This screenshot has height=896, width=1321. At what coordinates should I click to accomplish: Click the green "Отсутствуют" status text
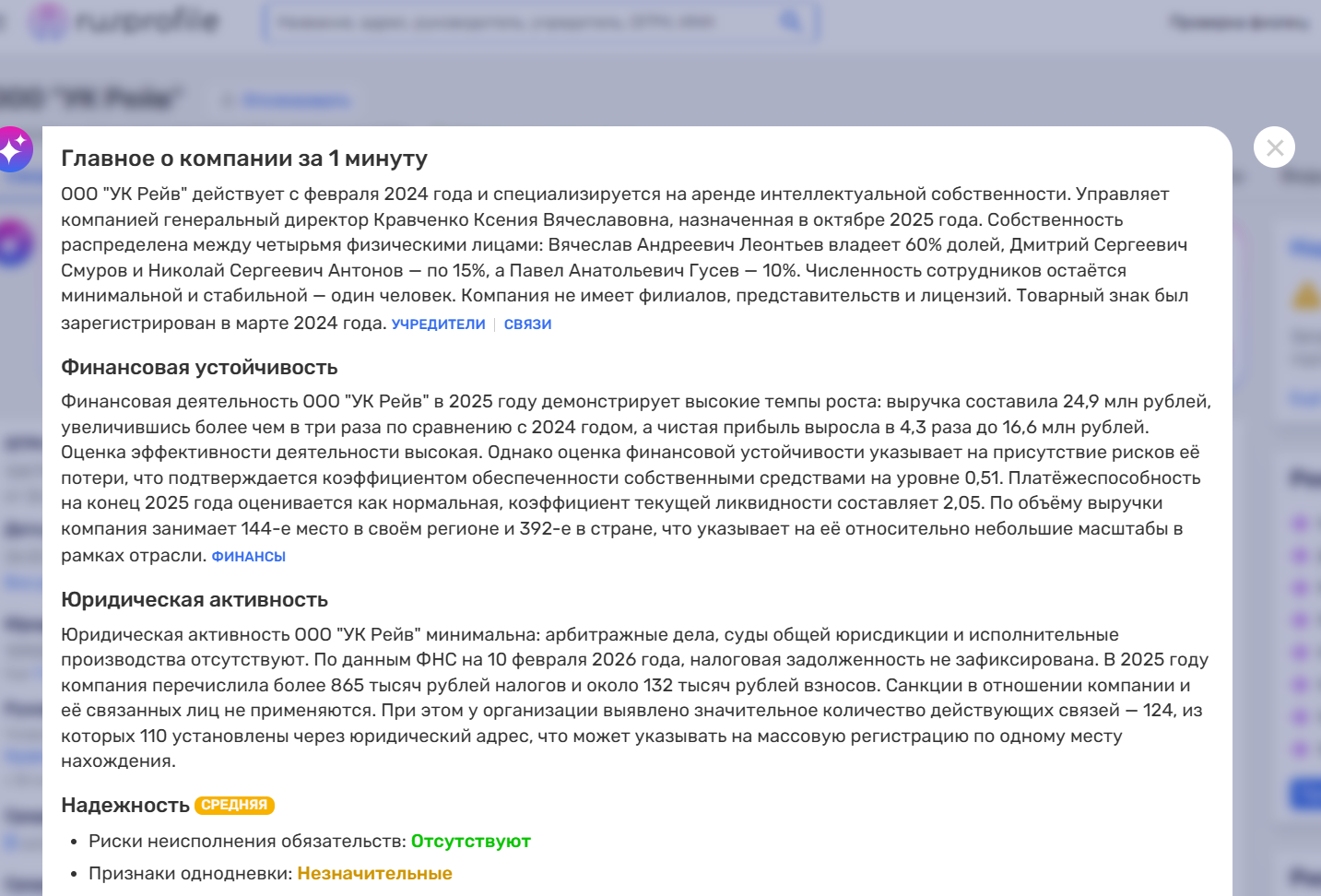471,842
